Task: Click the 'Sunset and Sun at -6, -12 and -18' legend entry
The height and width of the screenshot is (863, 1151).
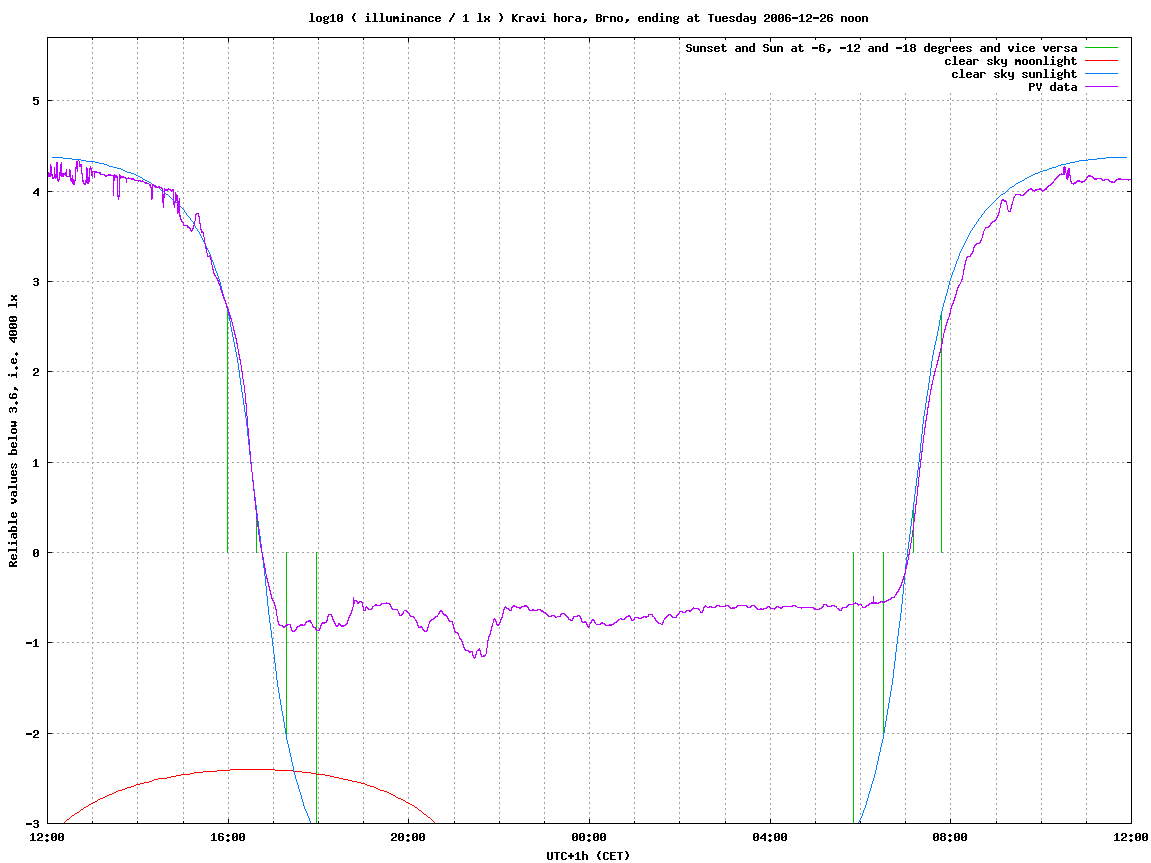Action: 881,48
